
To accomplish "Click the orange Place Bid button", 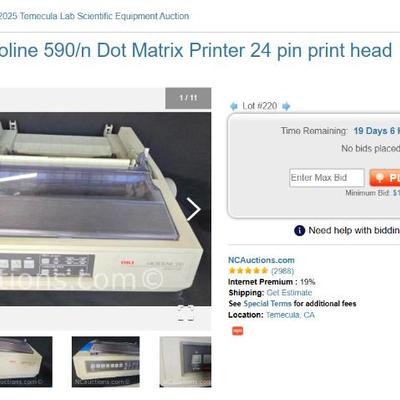I will click(x=385, y=178).
